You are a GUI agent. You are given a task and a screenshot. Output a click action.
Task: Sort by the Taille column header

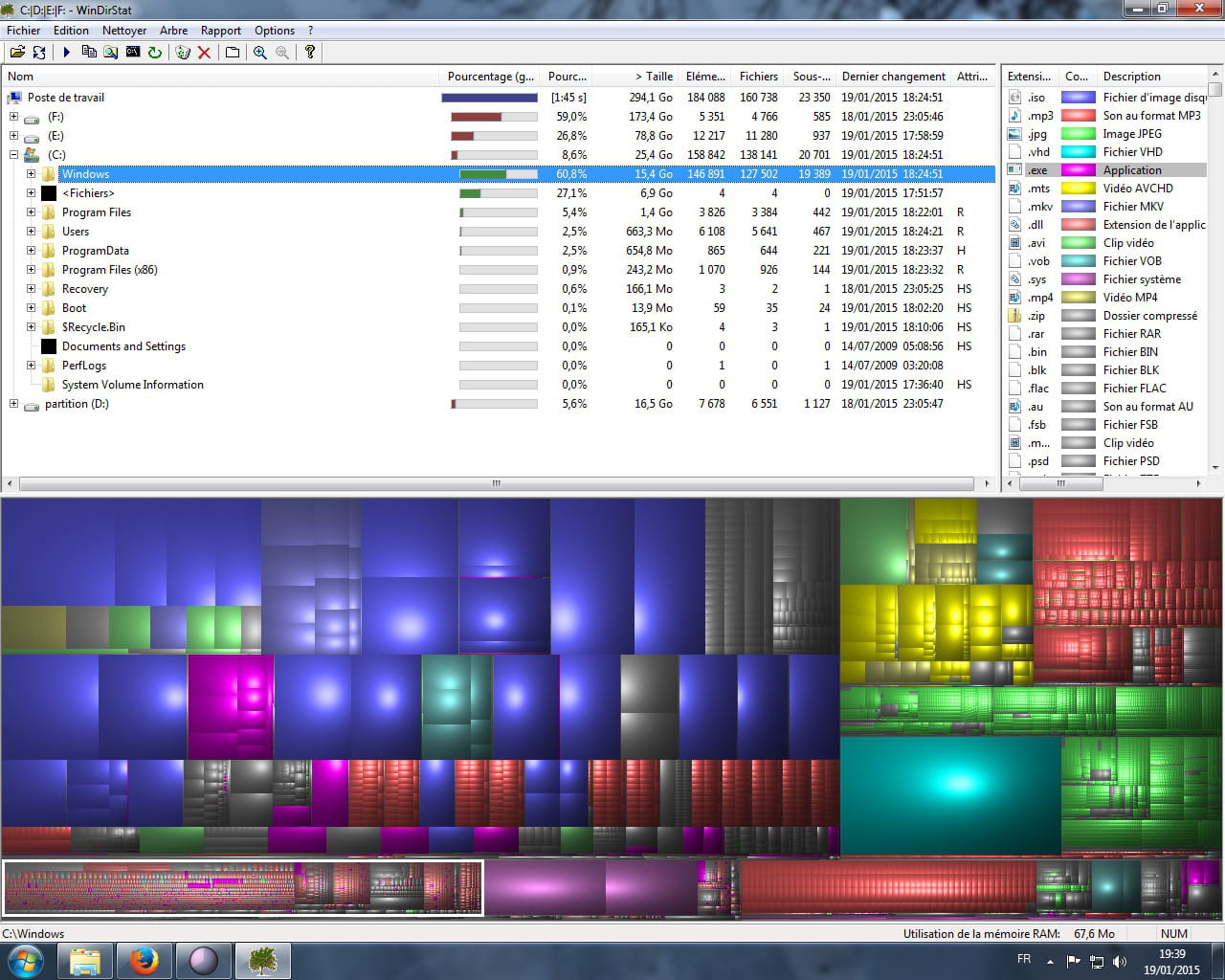pyautogui.click(x=635, y=77)
